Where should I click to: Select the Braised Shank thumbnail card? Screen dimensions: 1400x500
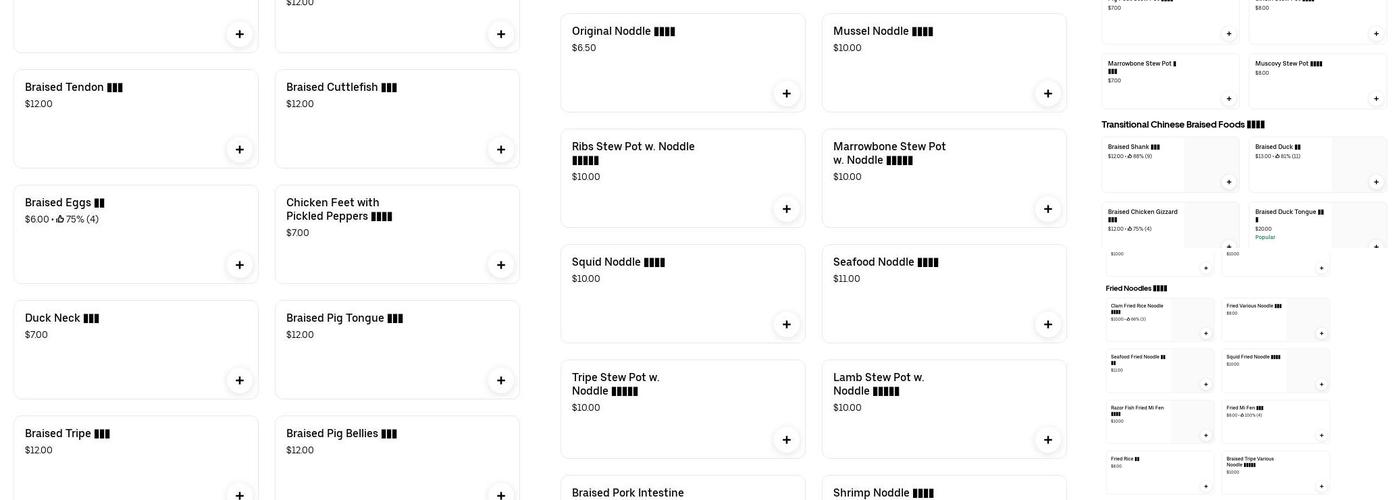pos(1170,164)
